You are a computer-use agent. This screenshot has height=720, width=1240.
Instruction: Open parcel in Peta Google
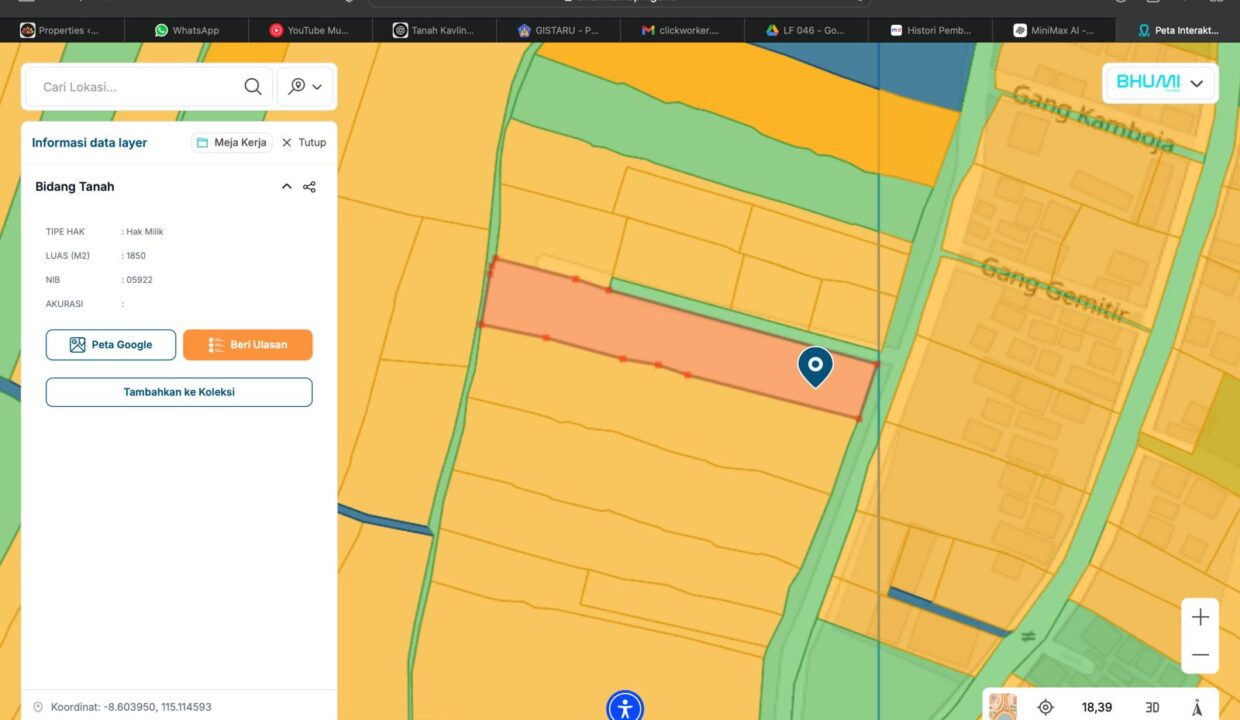(111, 345)
